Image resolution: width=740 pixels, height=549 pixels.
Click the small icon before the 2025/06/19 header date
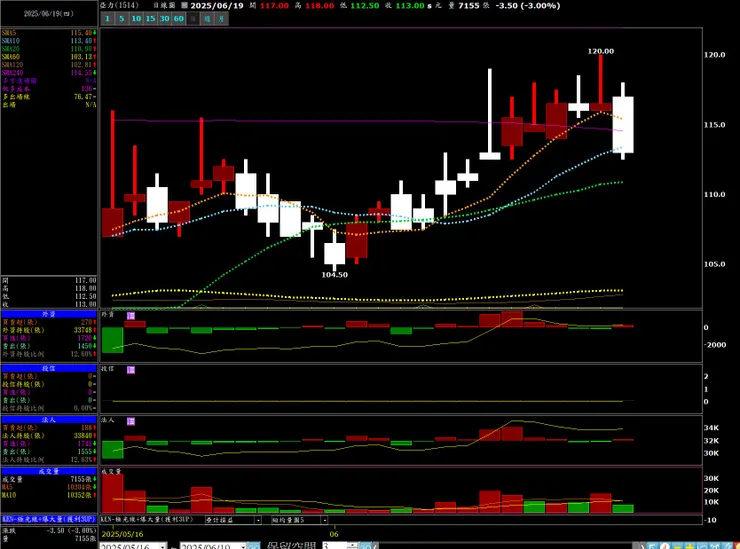point(185,6)
